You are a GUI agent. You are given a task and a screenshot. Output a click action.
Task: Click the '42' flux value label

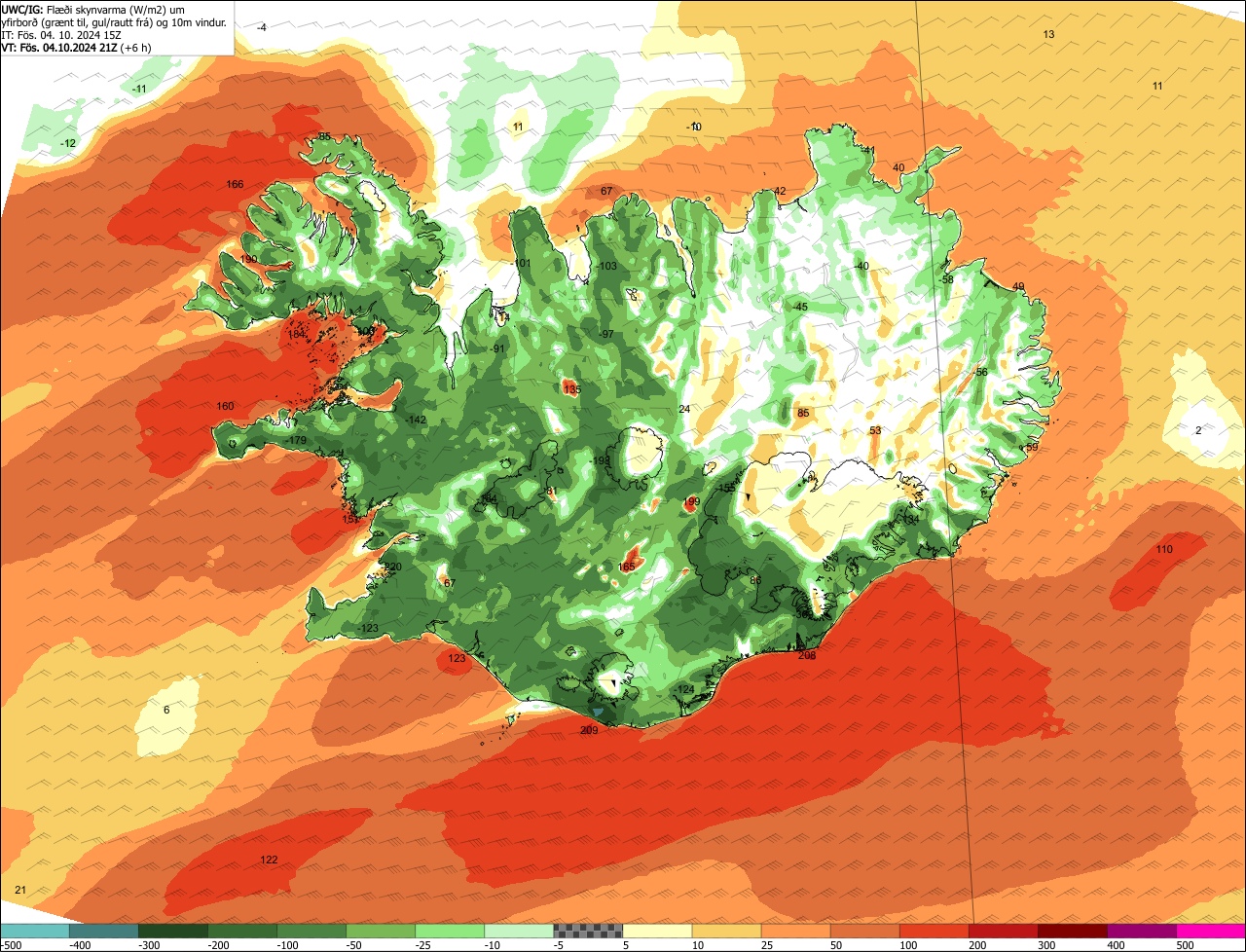(780, 192)
